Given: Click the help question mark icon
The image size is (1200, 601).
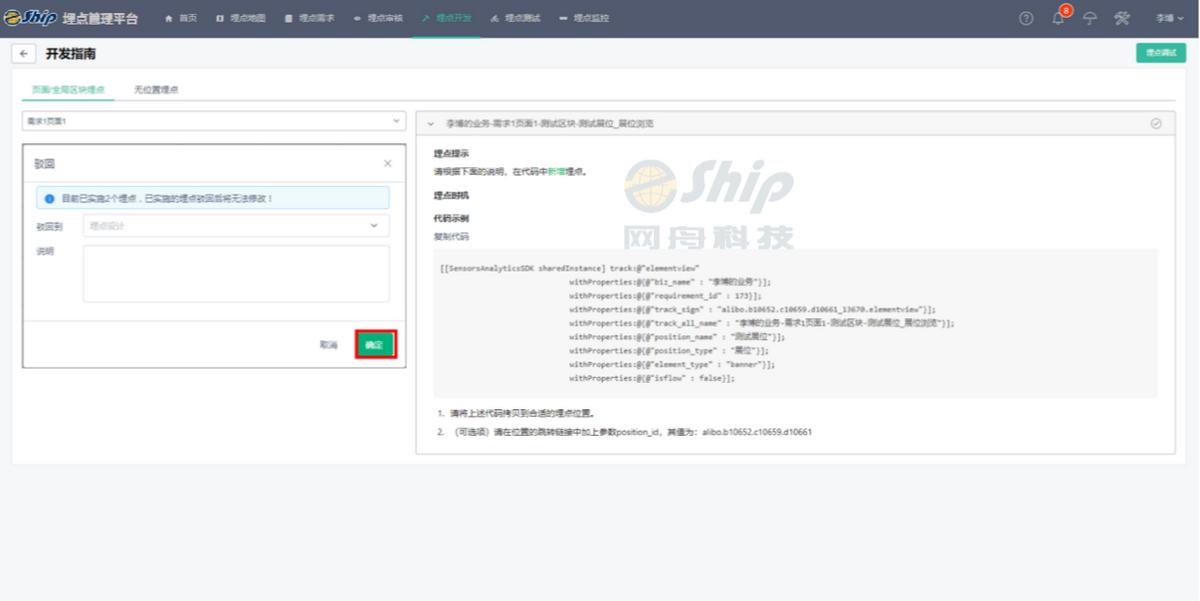Looking at the screenshot, I should click(x=1026, y=19).
